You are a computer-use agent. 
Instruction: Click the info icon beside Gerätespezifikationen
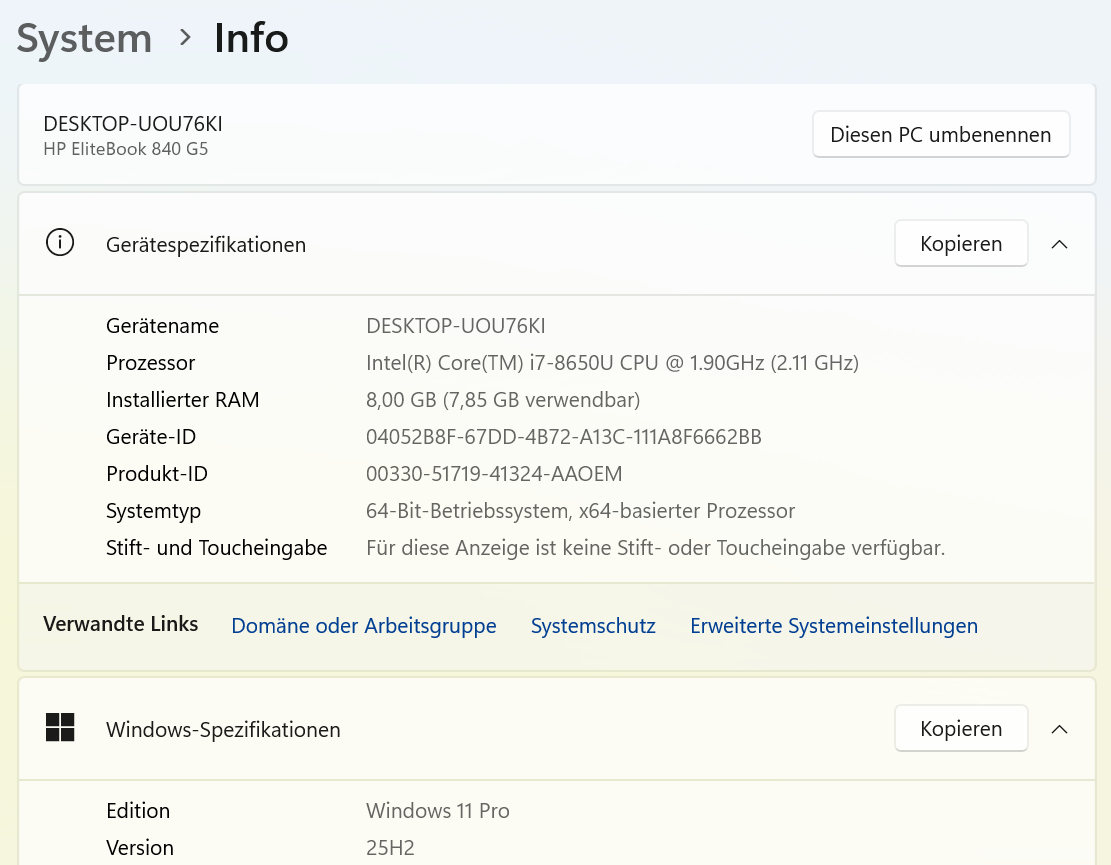click(60, 242)
